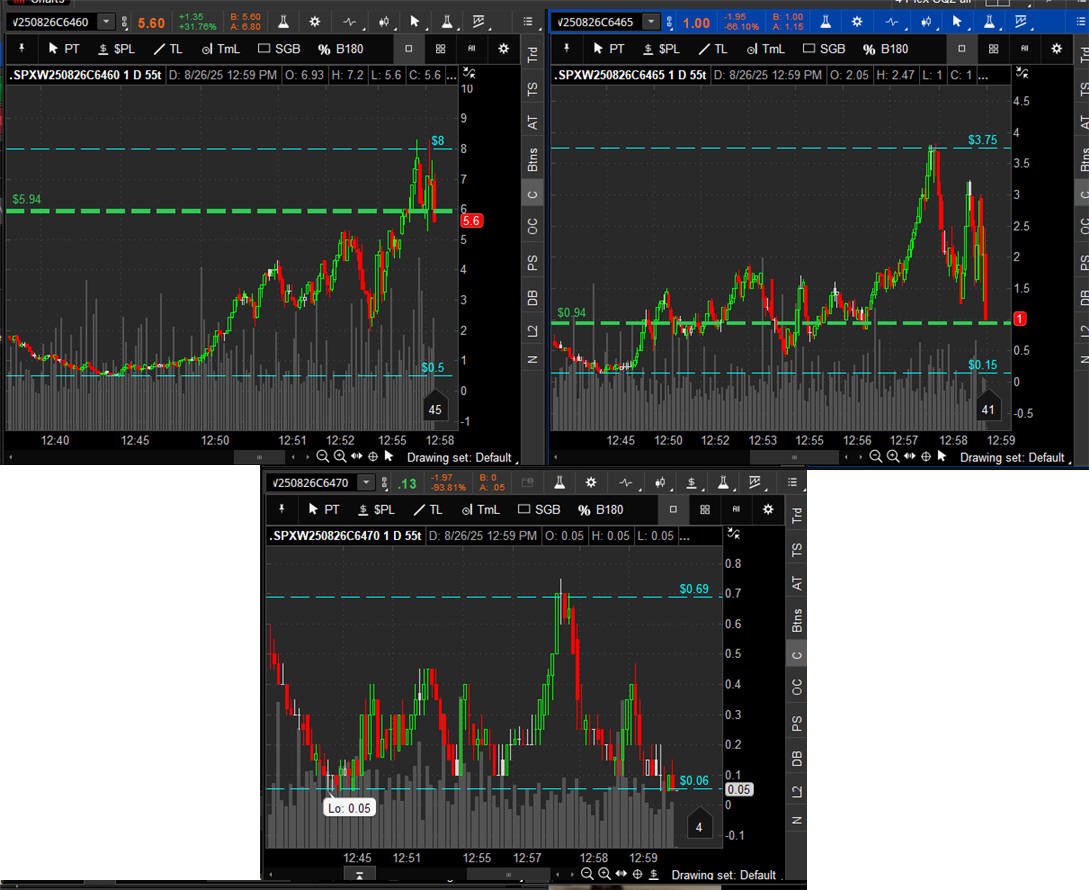Select the TmL drawing tool on C6460 chart
The width and height of the screenshot is (1089, 890).
(224, 48)
